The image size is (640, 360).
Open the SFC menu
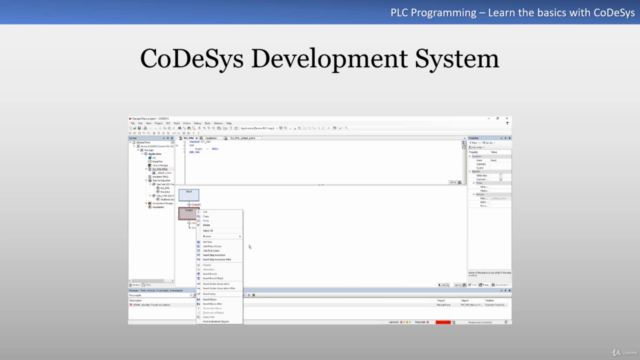pyautogui.click(x=168, y=123)
